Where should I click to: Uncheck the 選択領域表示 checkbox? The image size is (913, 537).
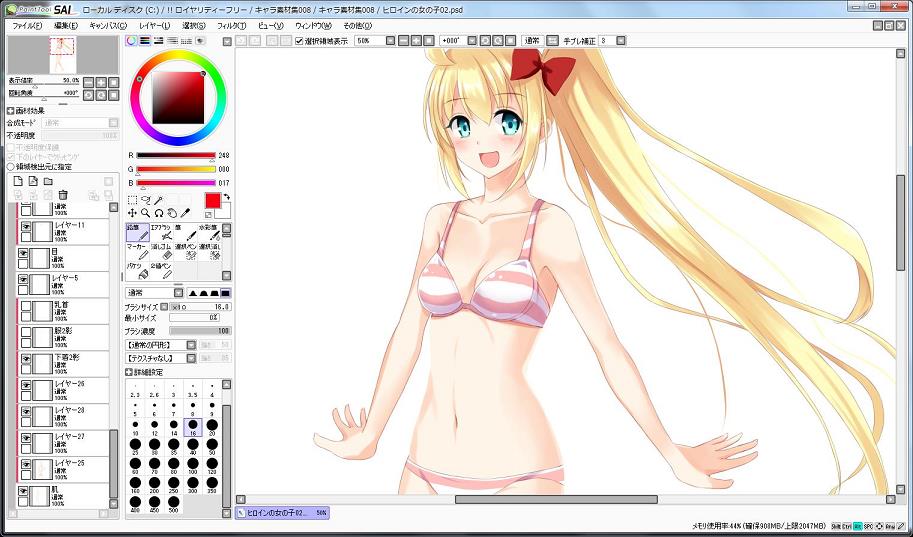[x=299, y=41]
